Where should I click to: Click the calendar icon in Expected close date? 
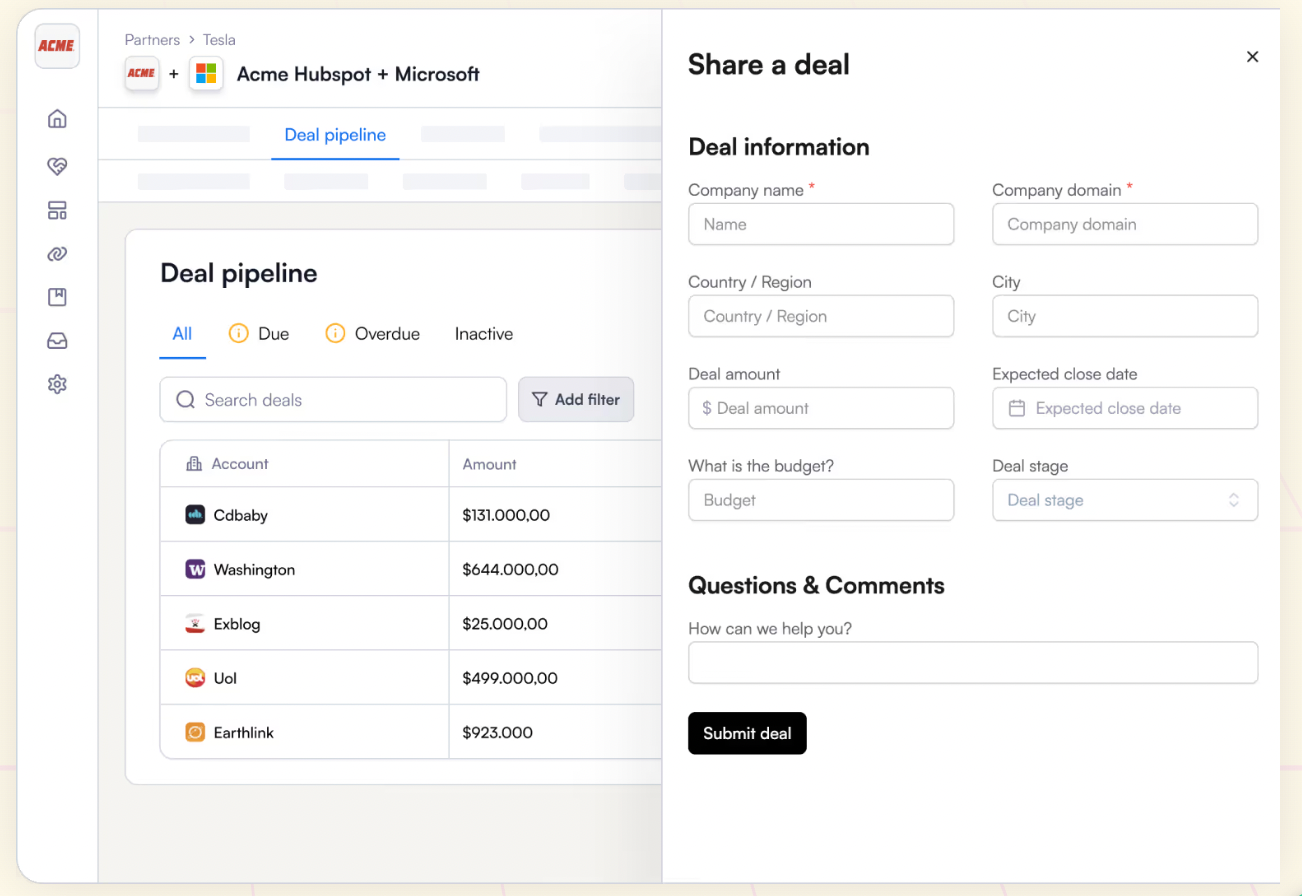(1017, 408)
